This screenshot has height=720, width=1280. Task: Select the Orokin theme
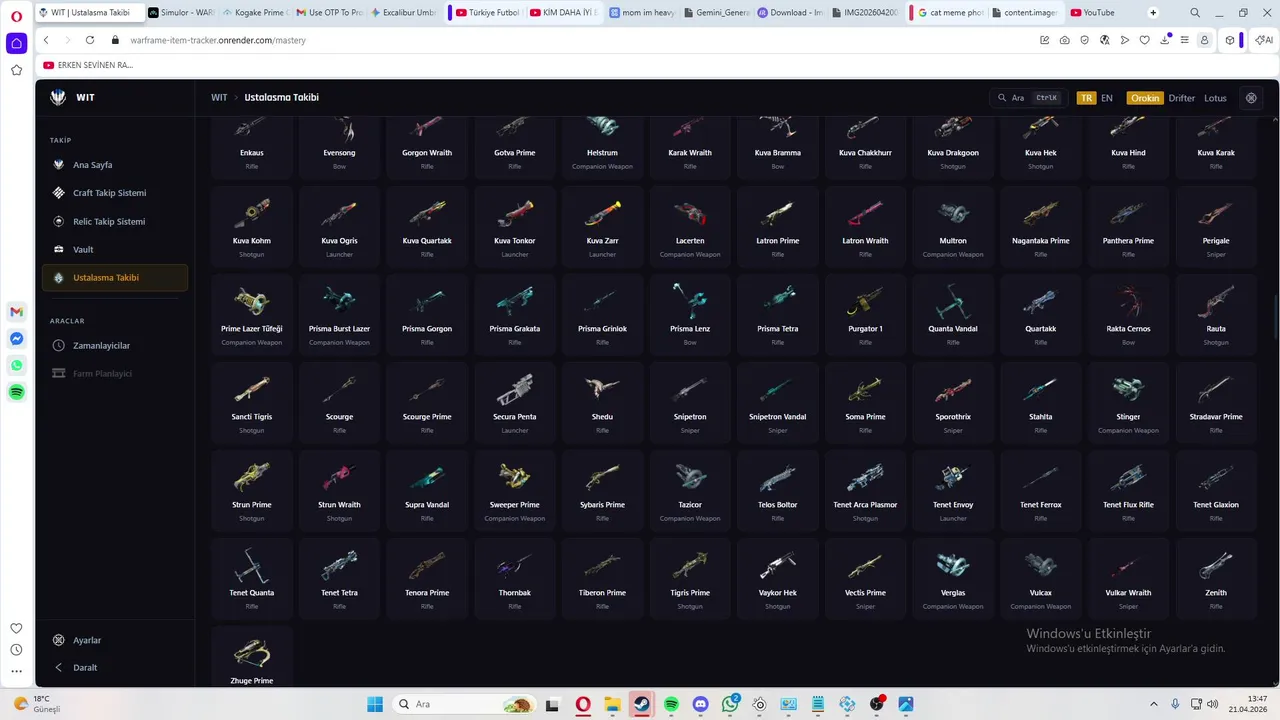pyautogui.click(x=1145, y=98)
